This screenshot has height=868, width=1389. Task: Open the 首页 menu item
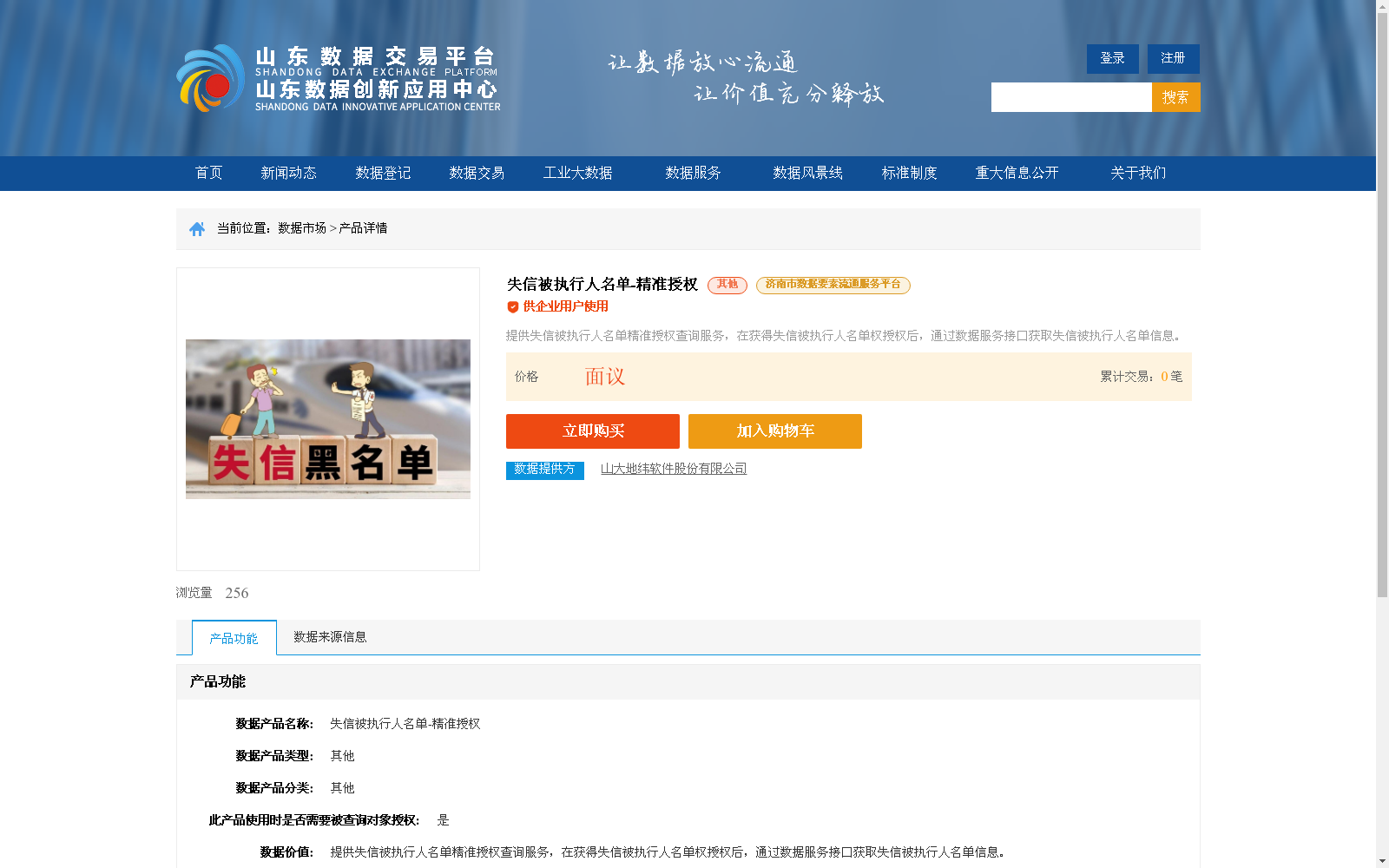(208, 173)
